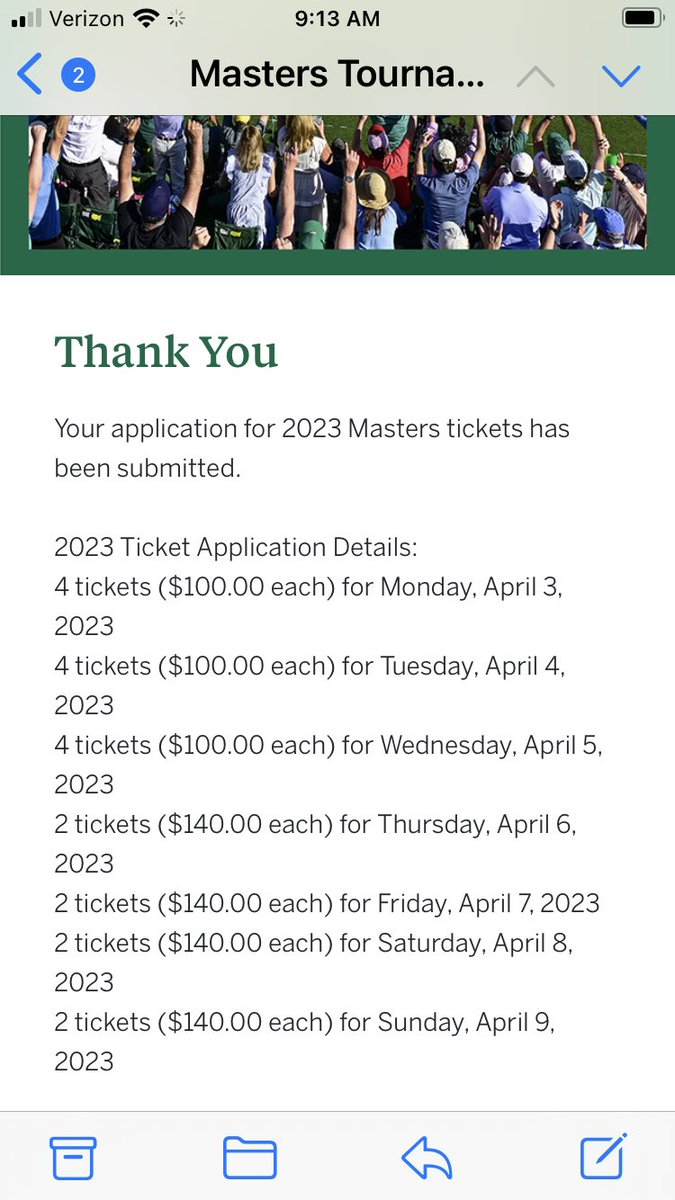Tap the back chevron to return to inbox
This screenshot has width=675, height=1200.
click(x=29, y=75)
